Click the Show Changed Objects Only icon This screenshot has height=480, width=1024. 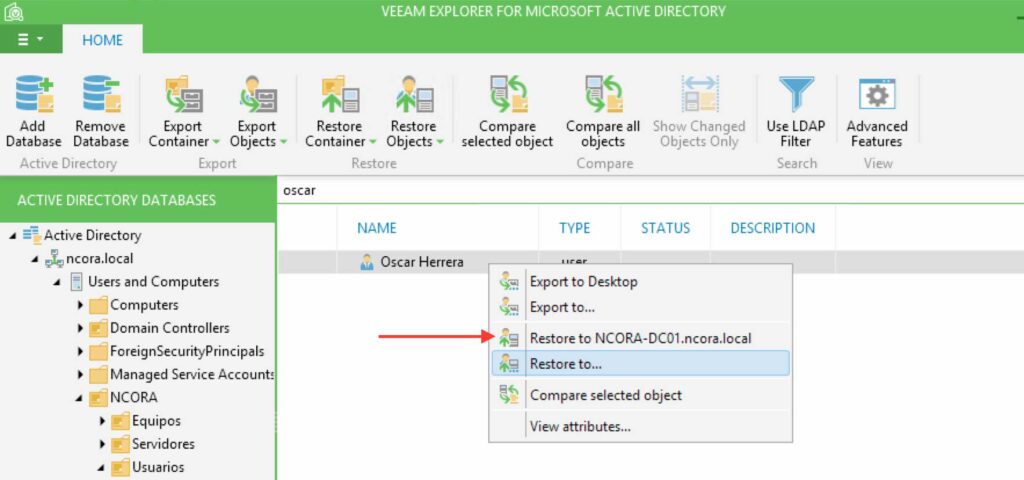[x=699, y=94]
